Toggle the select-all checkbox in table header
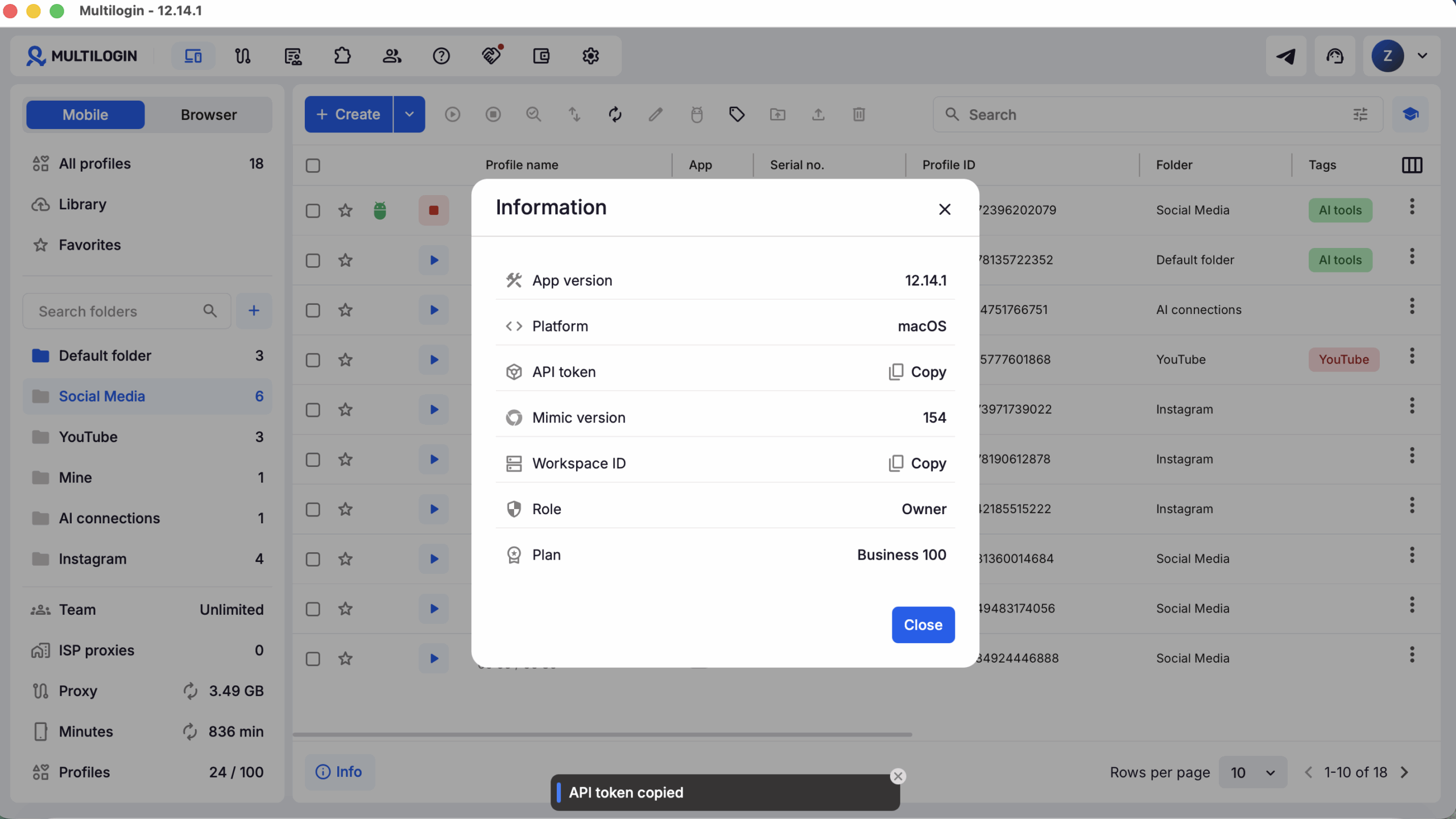Screen dimensions: 1456x819 313,166
